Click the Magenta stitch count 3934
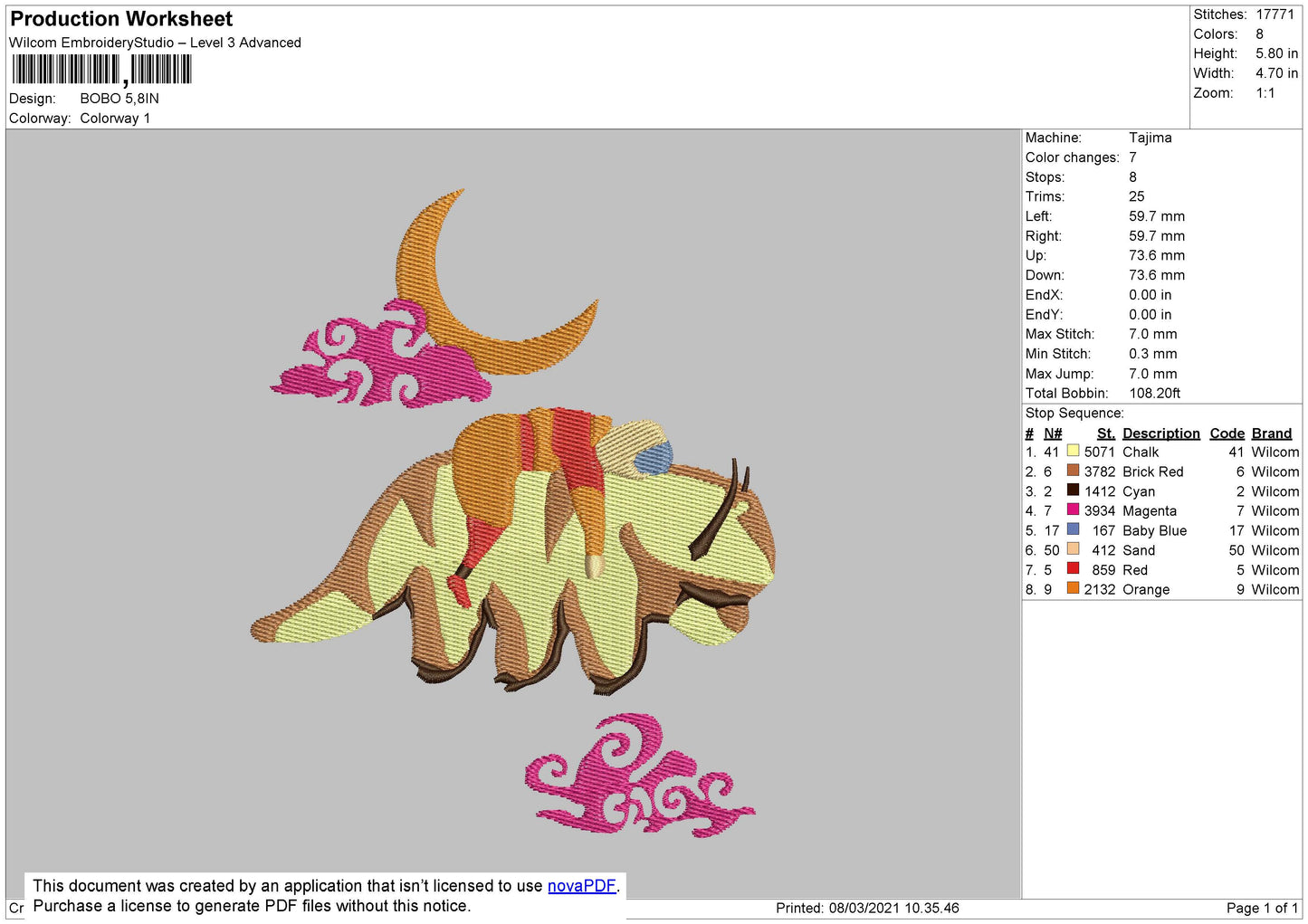The width and height of the screenshot is (1308, 924). (x=1099, y=511)
